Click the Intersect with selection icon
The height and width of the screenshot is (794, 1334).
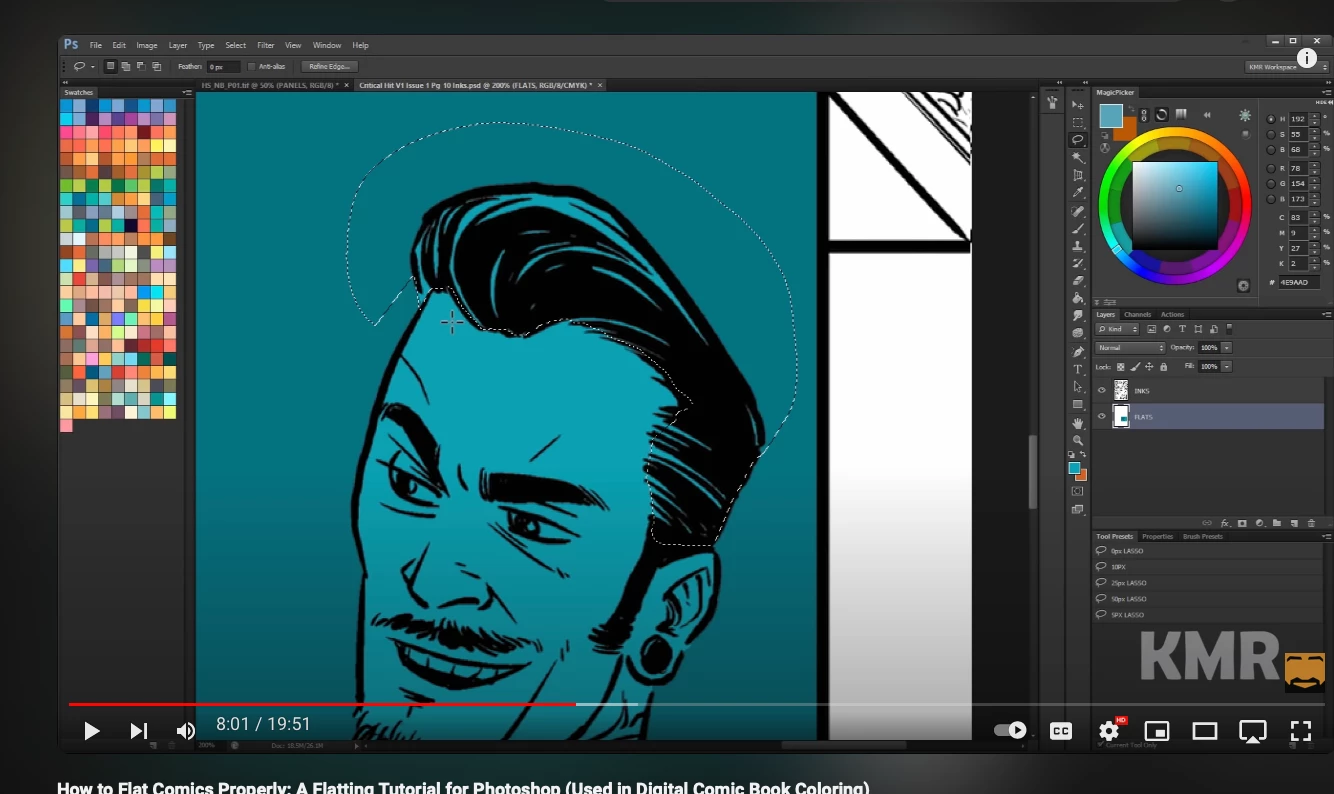point(156,66)
